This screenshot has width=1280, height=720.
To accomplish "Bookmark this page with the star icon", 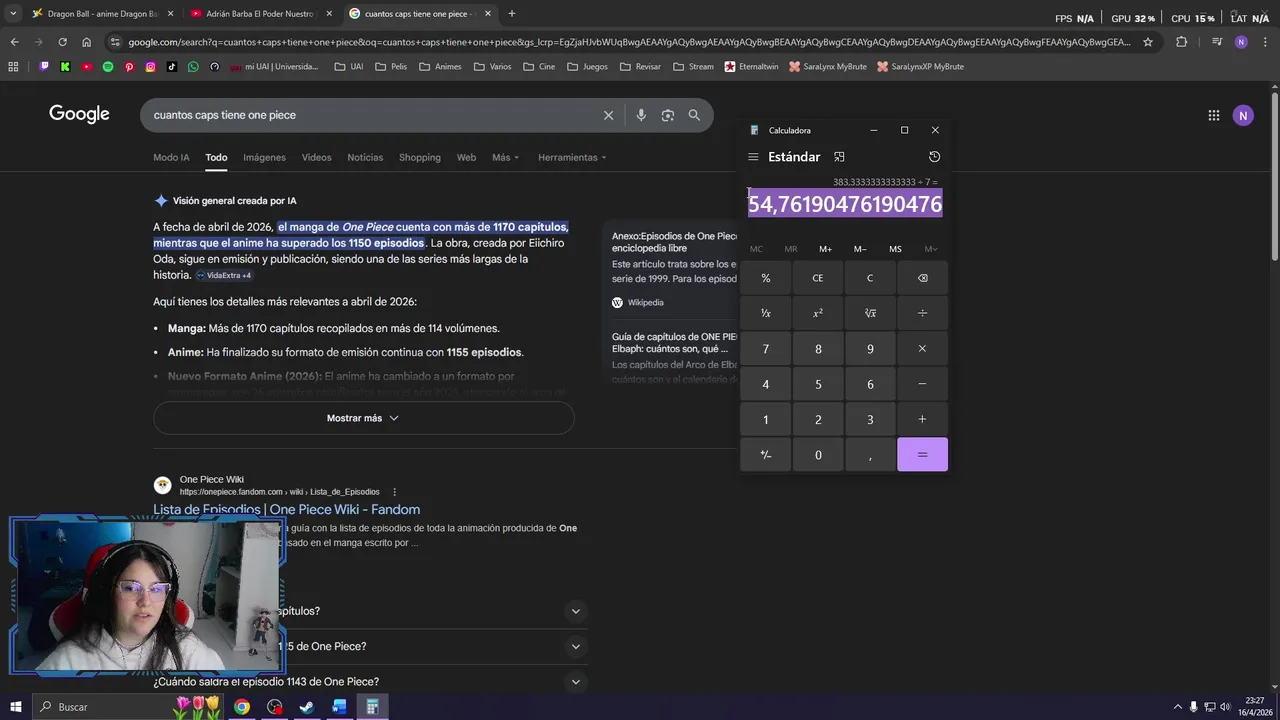I will [1148, 42].
